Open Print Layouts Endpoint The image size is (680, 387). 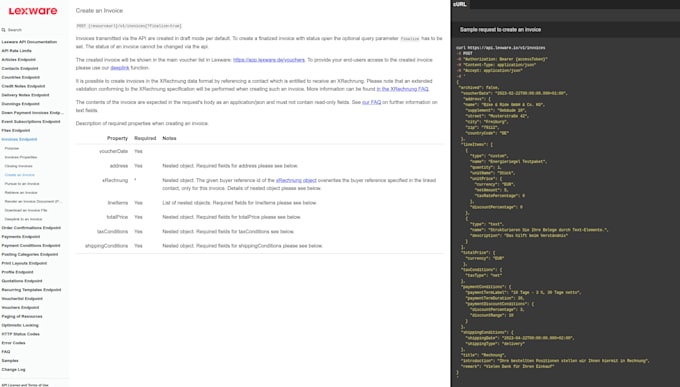pos(24,263)
